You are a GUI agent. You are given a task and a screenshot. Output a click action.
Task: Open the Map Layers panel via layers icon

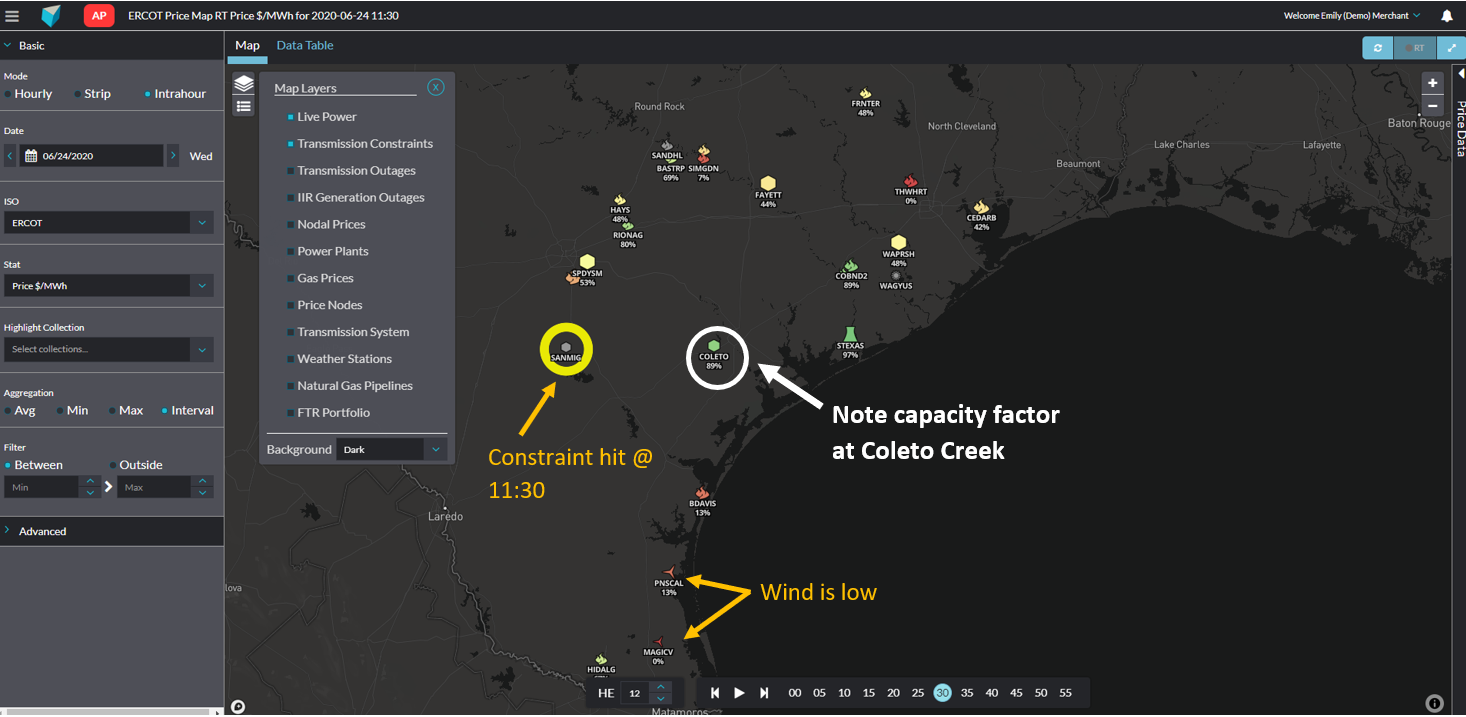point(243,84)
